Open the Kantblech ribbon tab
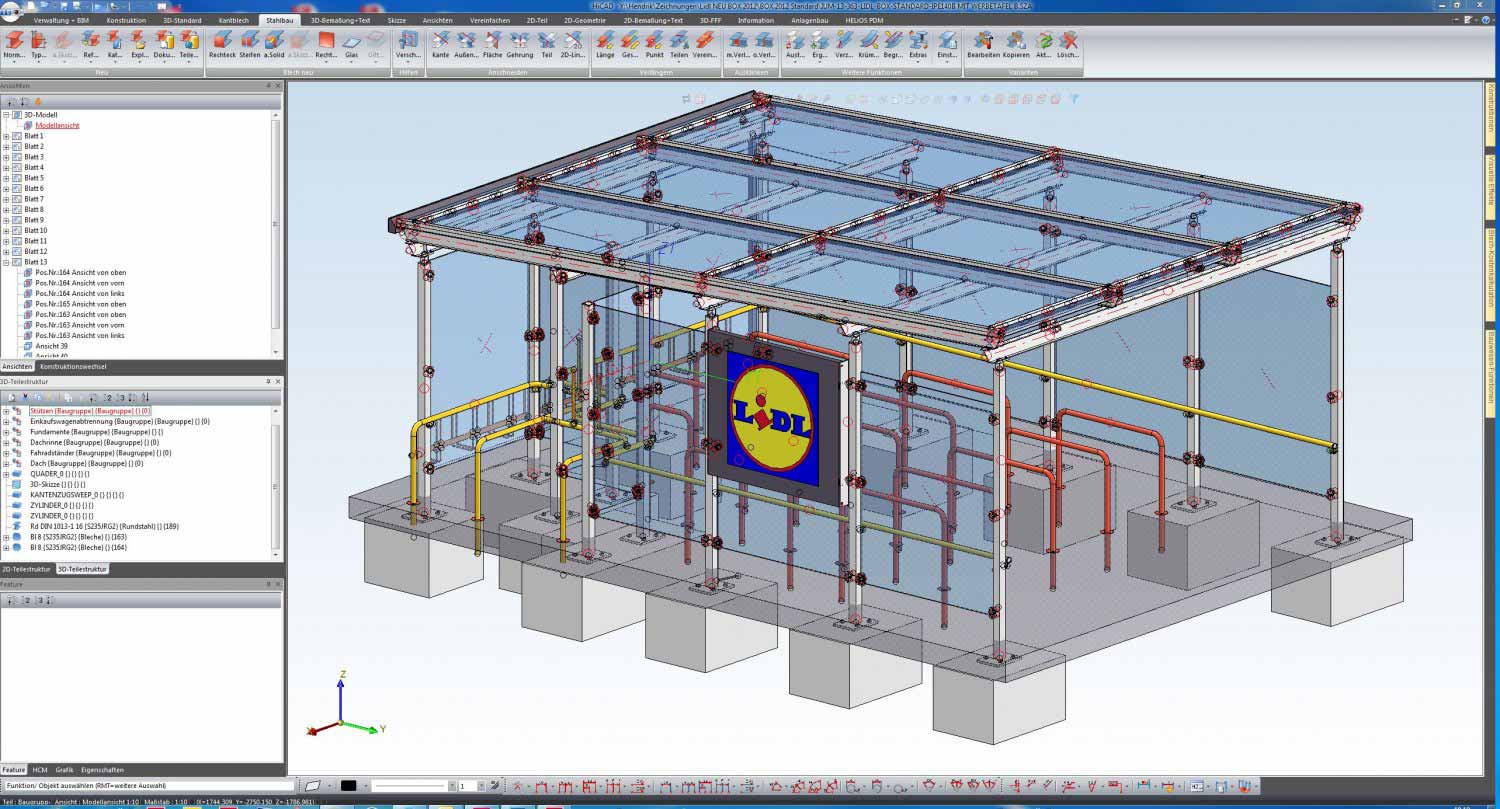1500x809 pixels. click(x=234, y=20)
